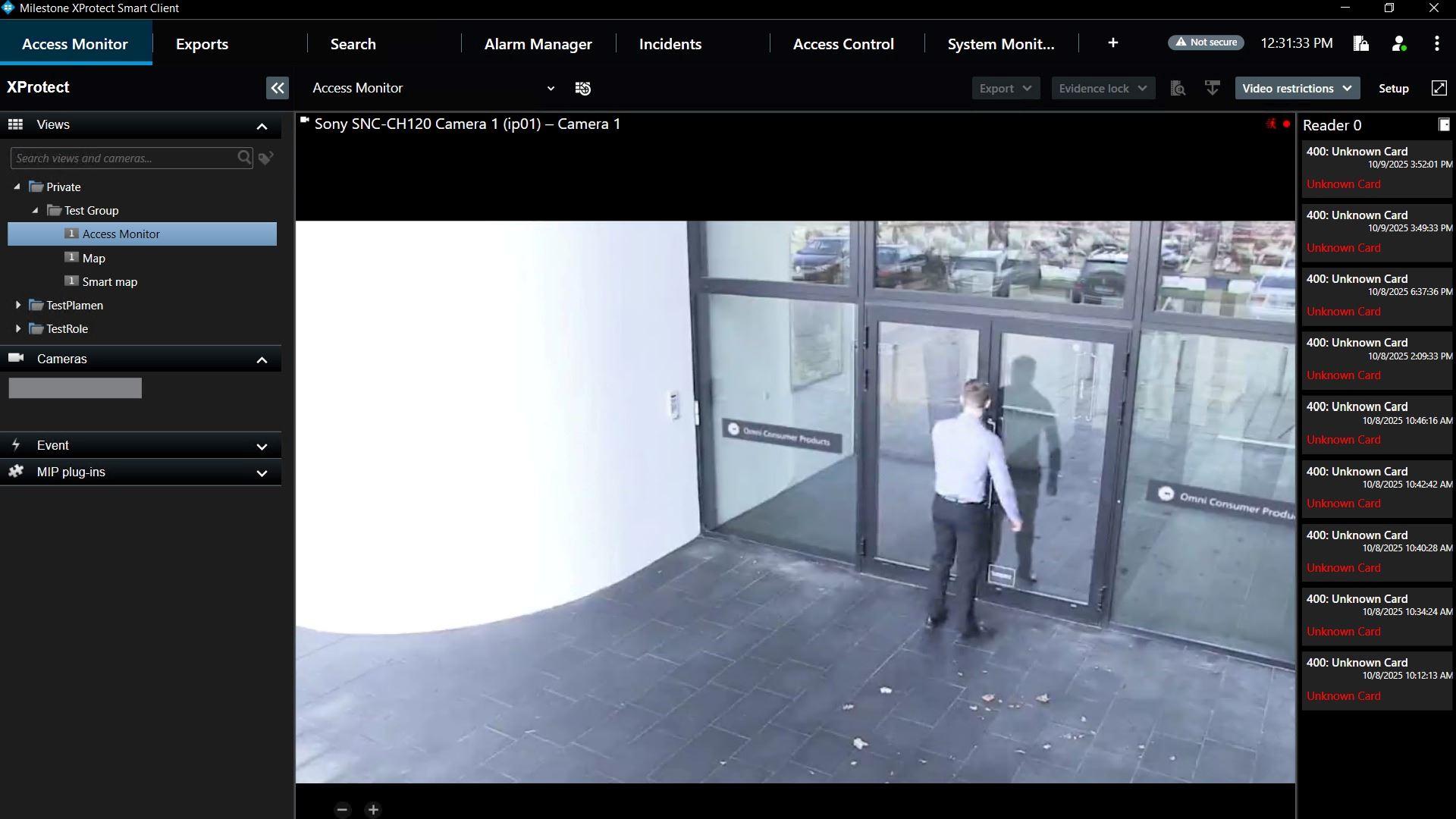
Task: Open the Access Control tab
Action: click(x=843, y=44)
